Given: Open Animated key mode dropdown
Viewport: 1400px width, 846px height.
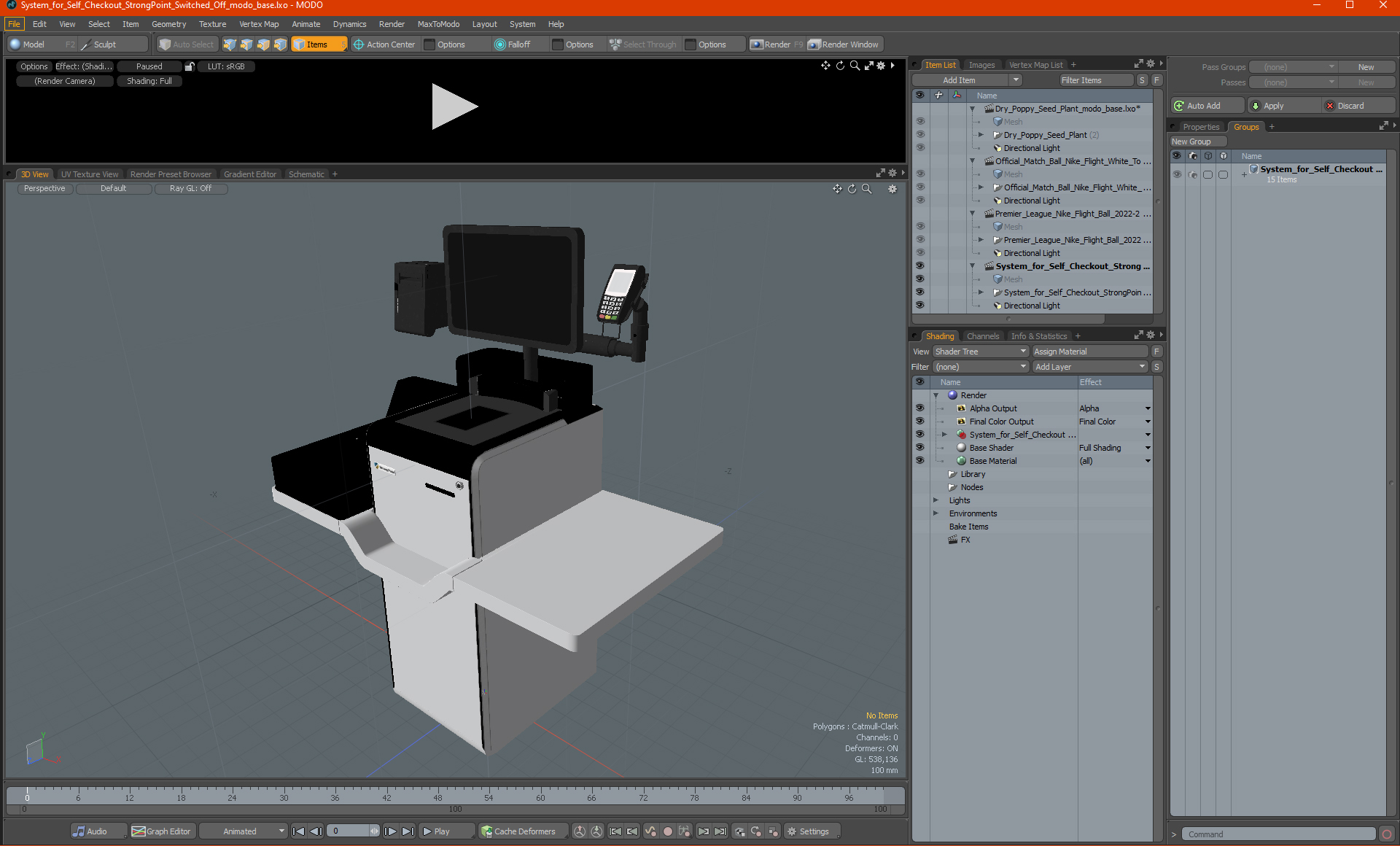Looking at the screenshot, I should [243, 831].
